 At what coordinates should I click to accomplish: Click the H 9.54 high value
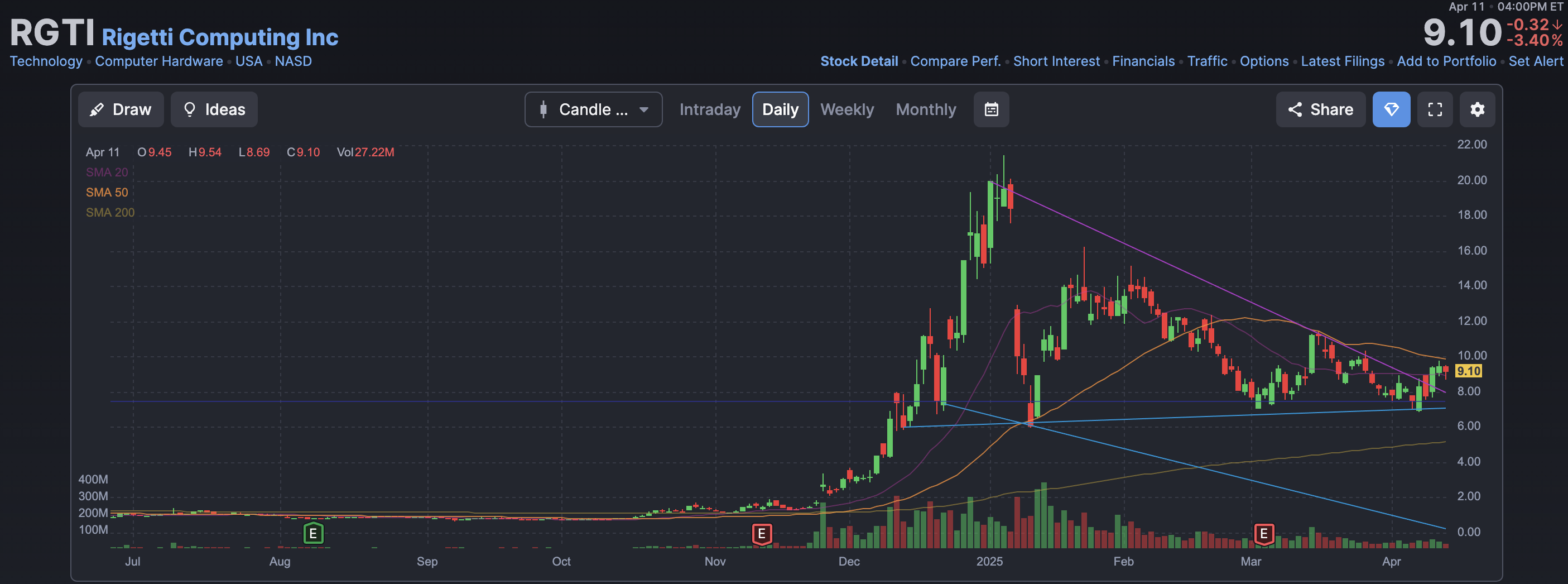(205, 152)
